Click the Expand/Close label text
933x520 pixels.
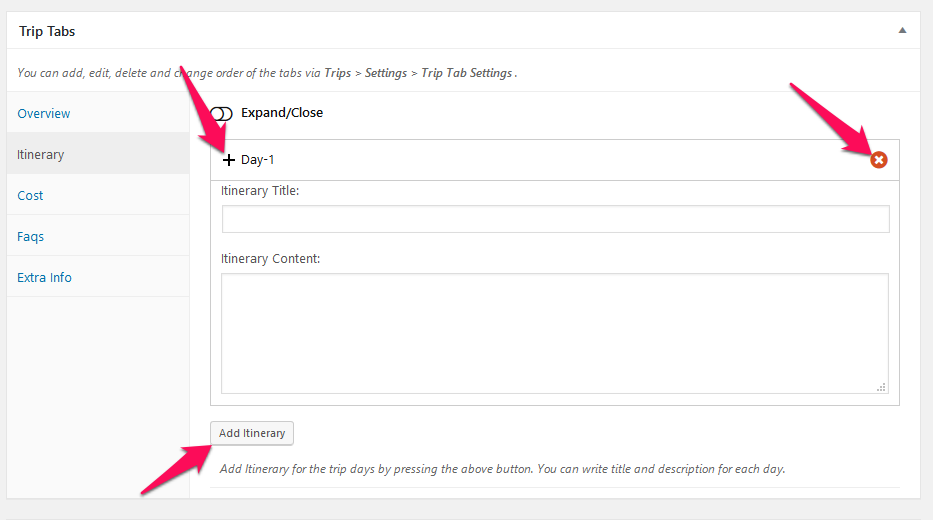(x=282, y=112)
